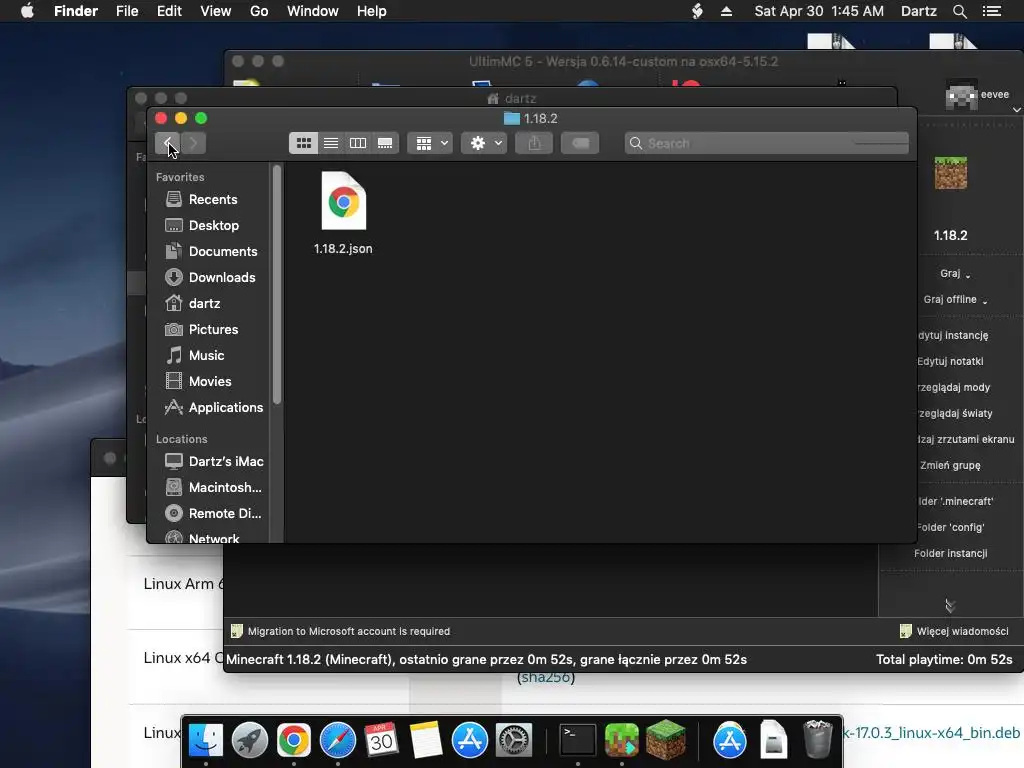The width and height of the screenshot is (1024, 768).
Task: Switch Finder to list view
Action: [x=331, y=143]
